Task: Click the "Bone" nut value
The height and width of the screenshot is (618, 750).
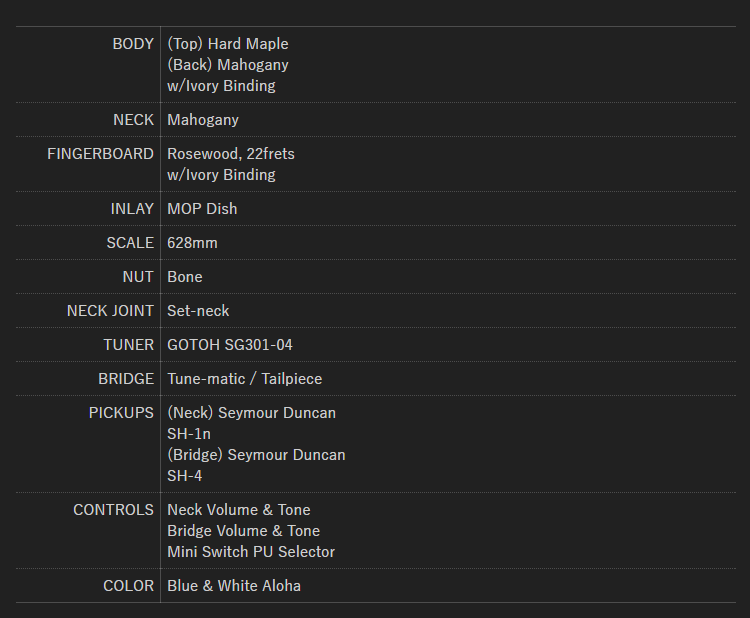Action: point(184,277)
